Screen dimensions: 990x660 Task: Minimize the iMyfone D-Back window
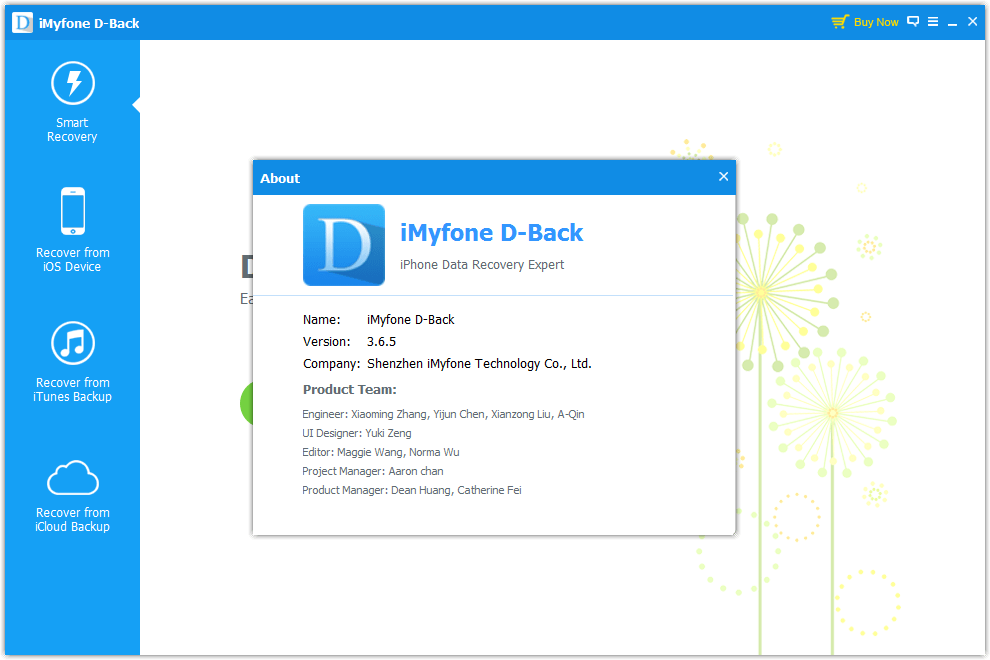click(x=953, y=22)
